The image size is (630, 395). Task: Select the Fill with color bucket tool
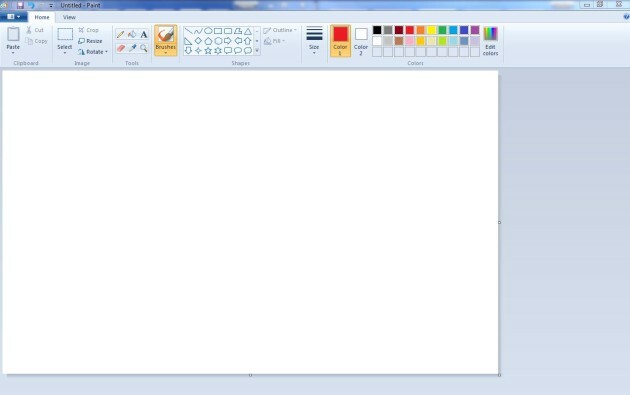pos(132,35)
